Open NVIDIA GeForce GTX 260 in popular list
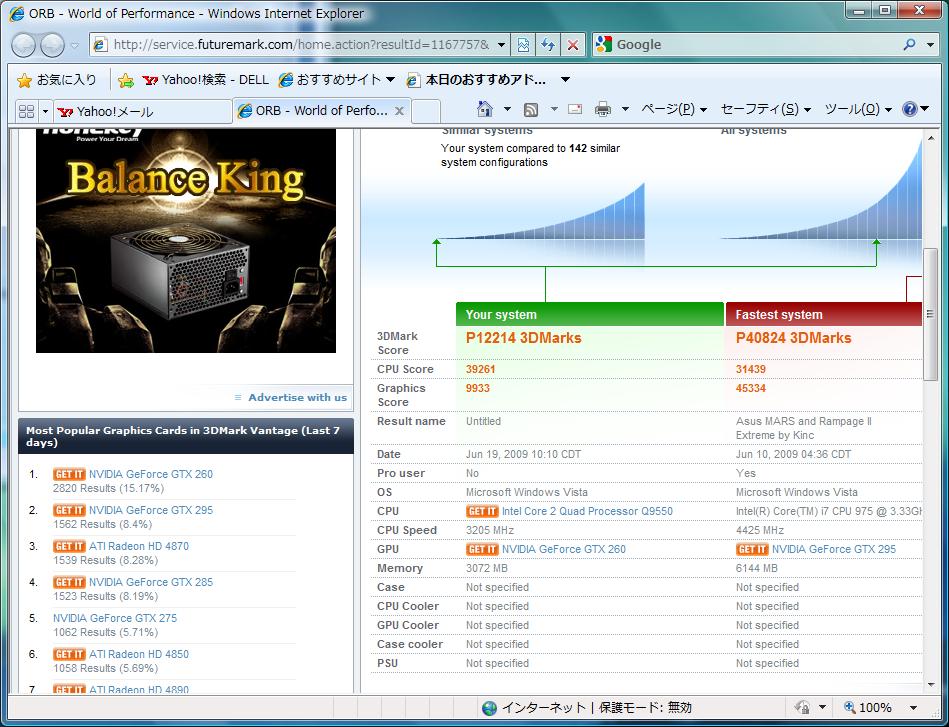This screenshot has width=949, height=727. coord(151,475)
